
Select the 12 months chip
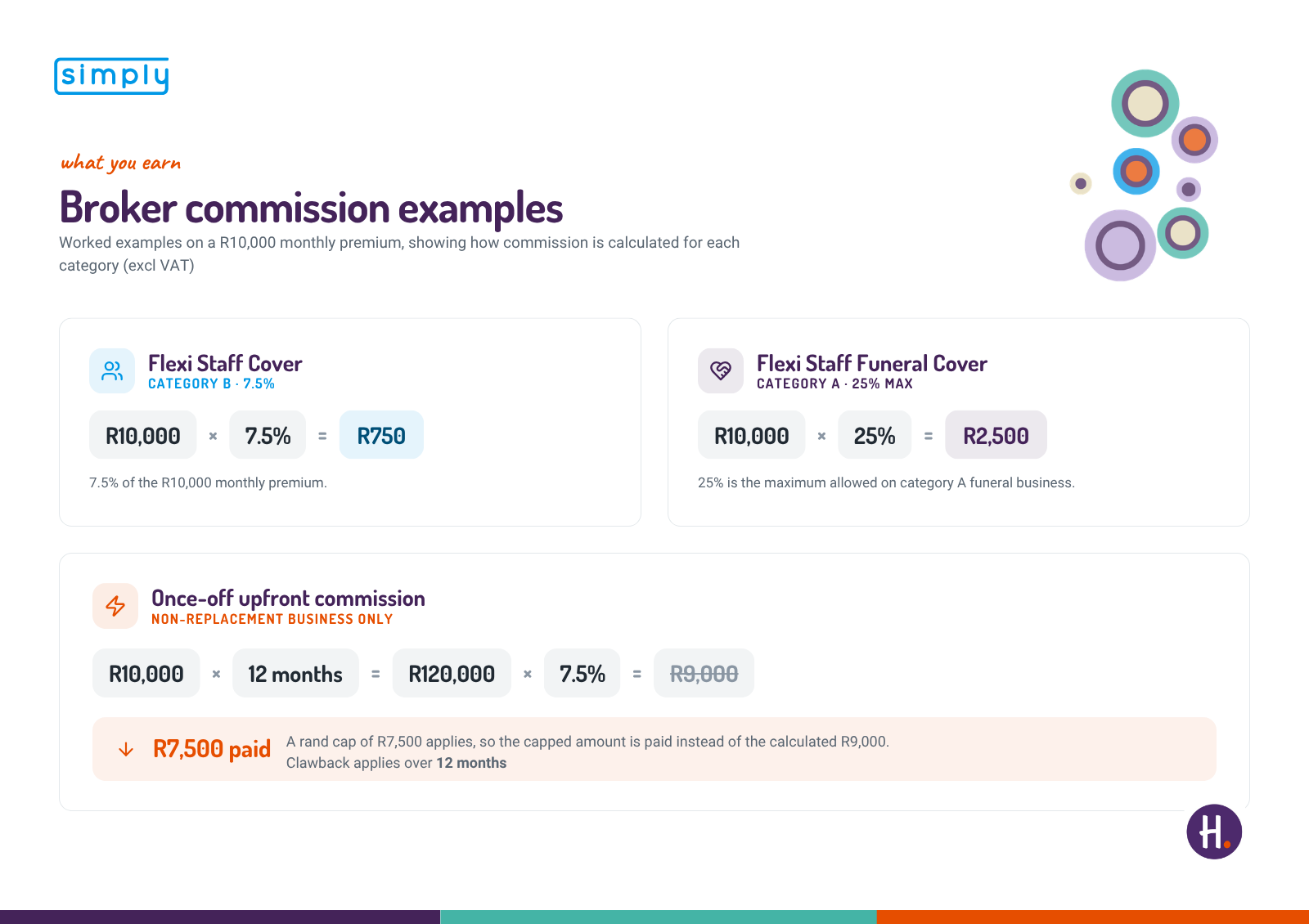pos(295,673)
